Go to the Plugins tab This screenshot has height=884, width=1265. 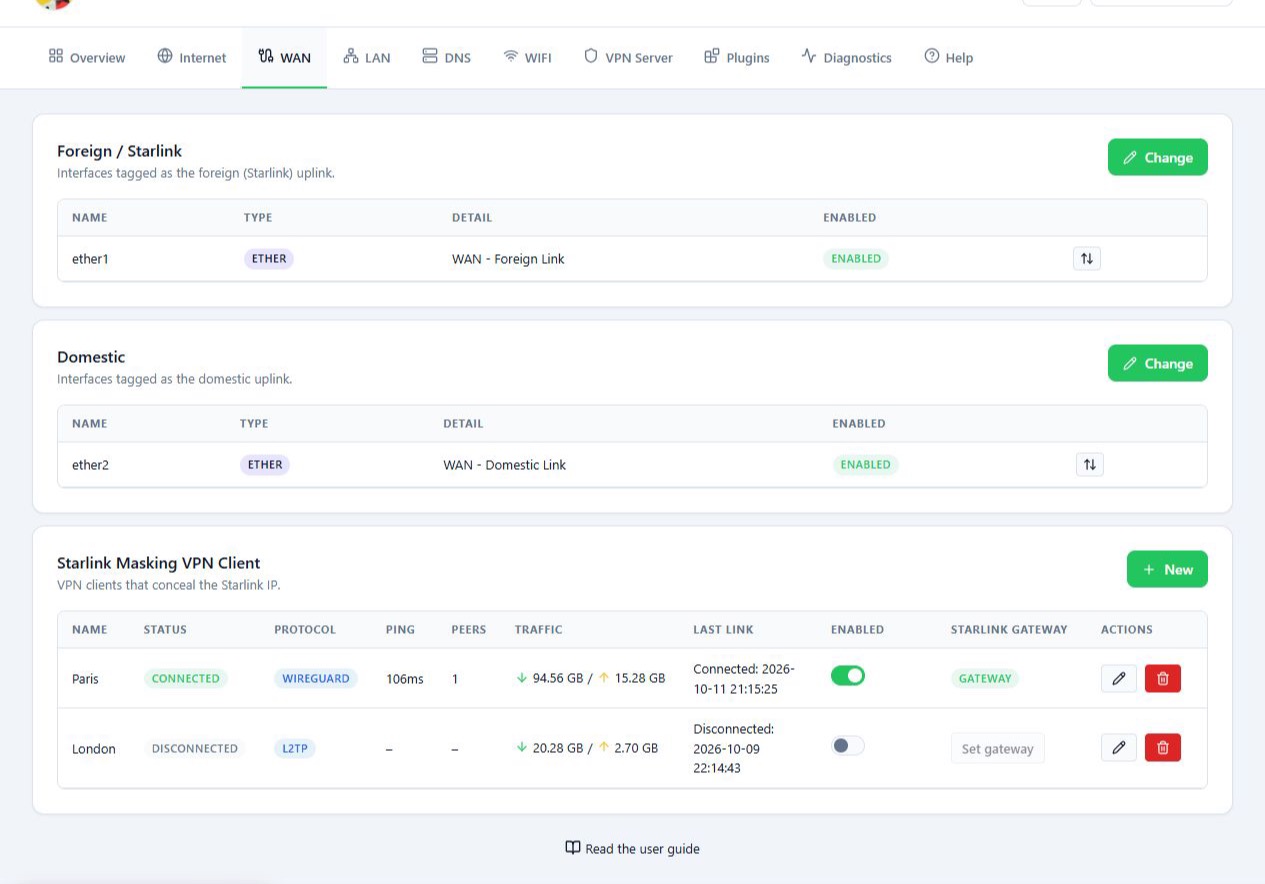coord(737,57)
